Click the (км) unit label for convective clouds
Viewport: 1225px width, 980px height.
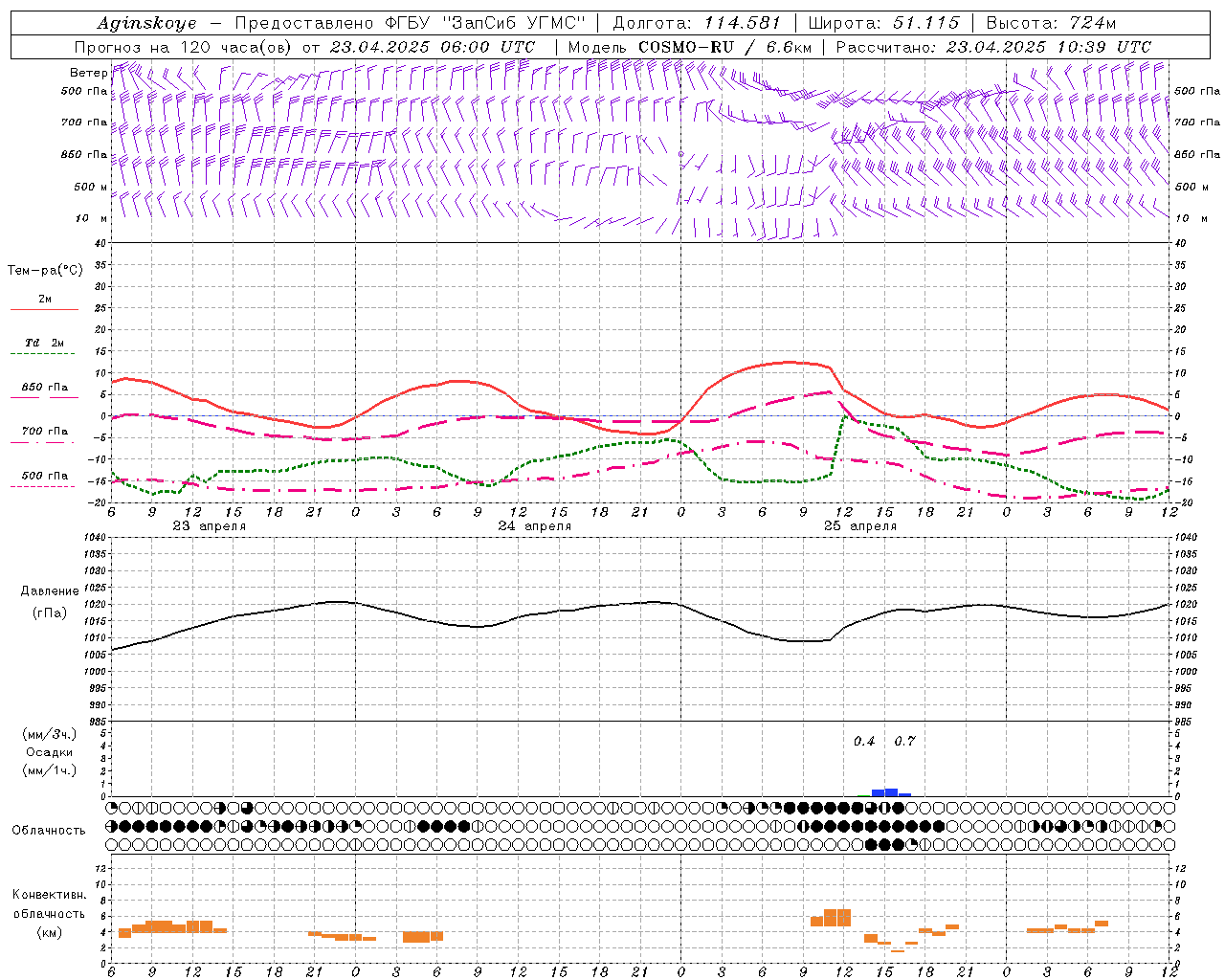[50, 932]
